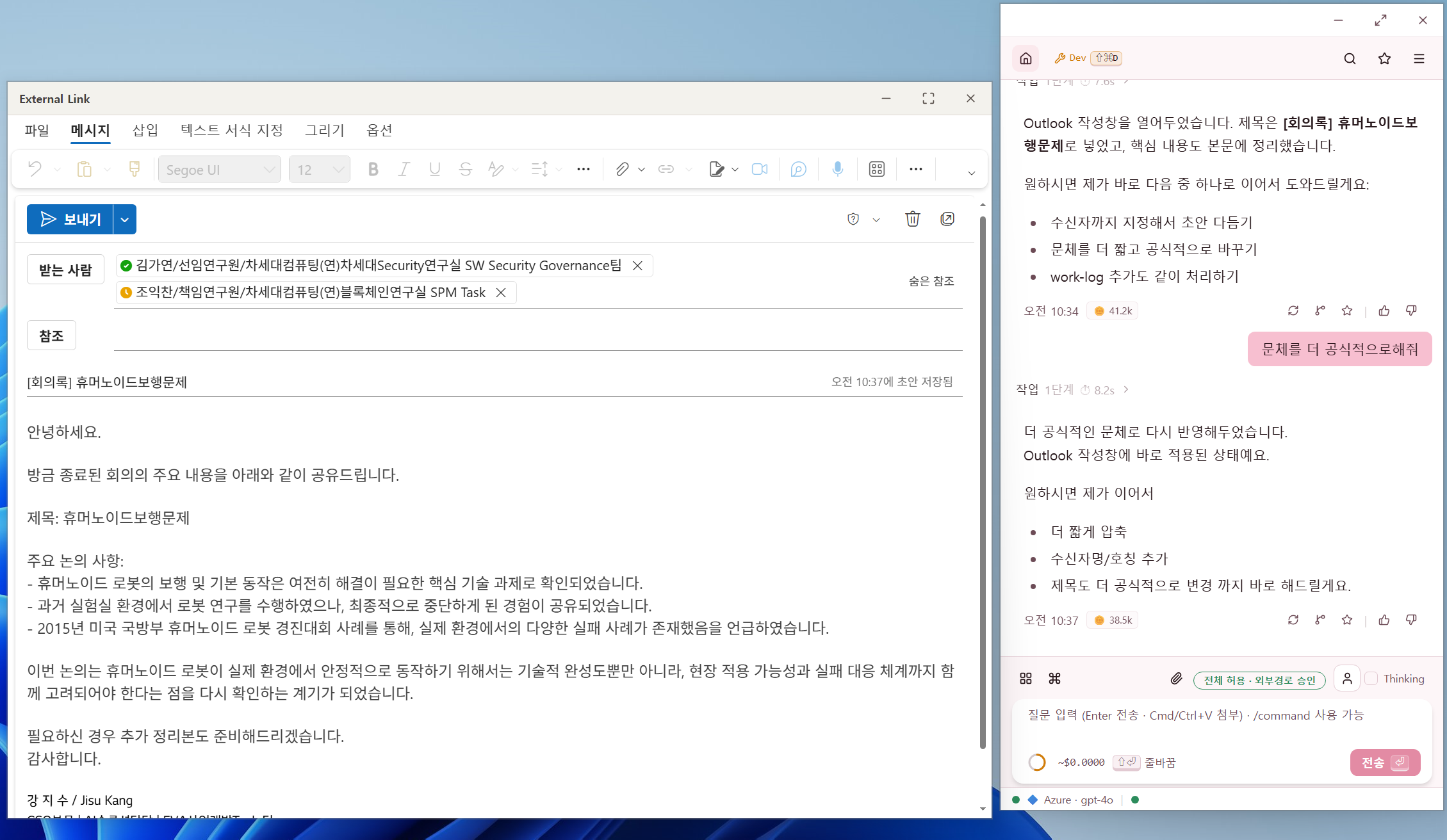Click the search icon in chat panel
The height and width of the screenshot is (840, 1447).
click(x=1350, y=58)
